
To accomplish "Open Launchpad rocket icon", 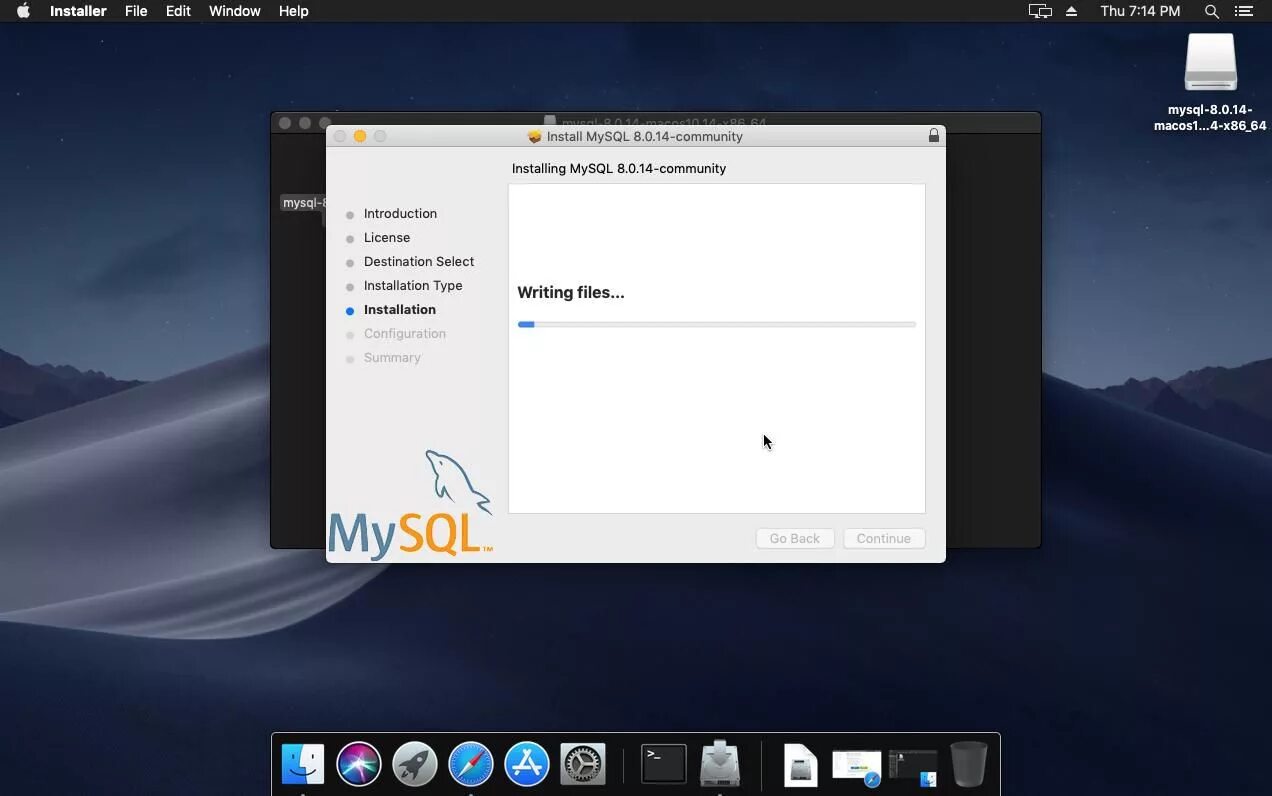I will [415, 765].
